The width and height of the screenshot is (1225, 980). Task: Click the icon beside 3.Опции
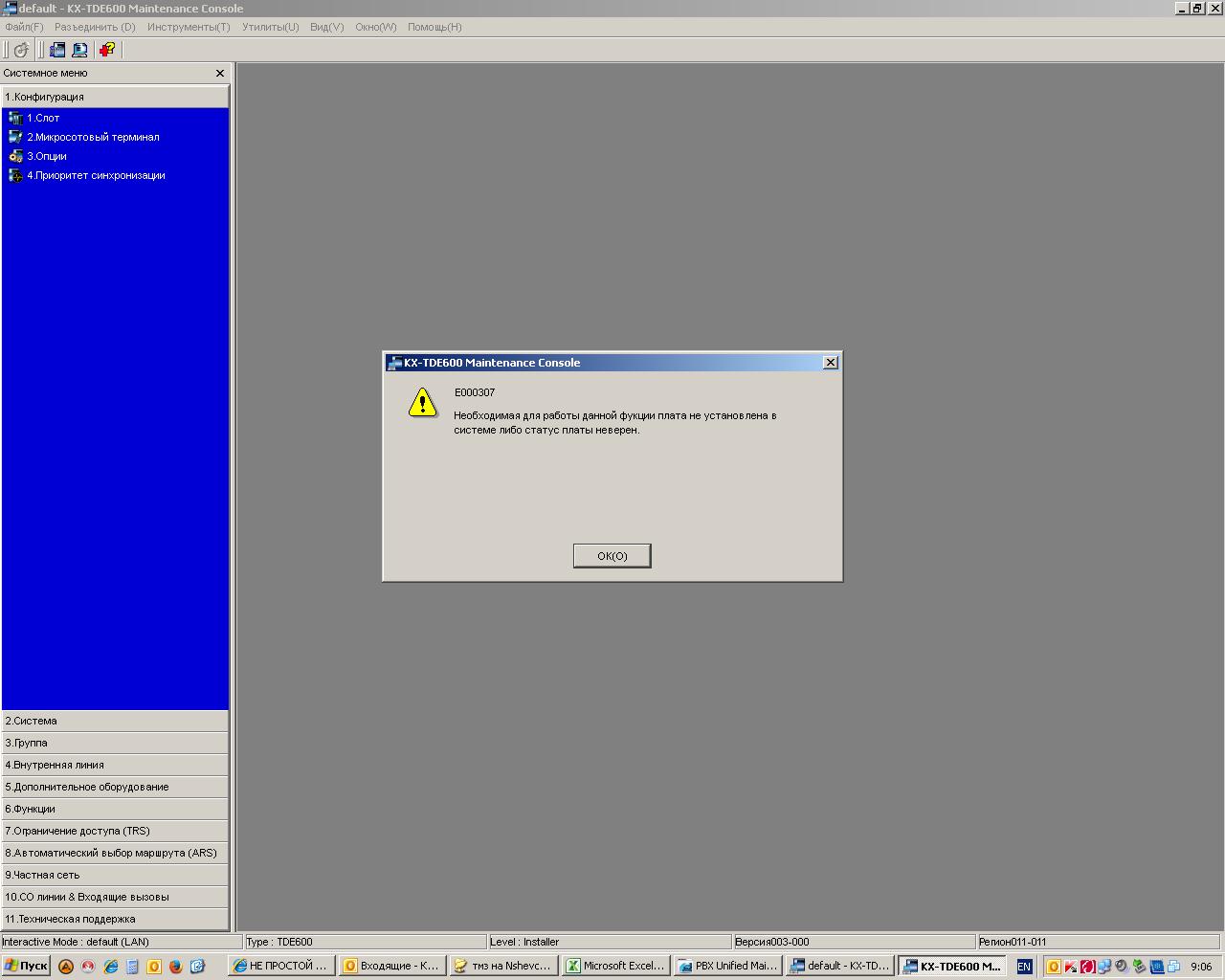[15, 156]
